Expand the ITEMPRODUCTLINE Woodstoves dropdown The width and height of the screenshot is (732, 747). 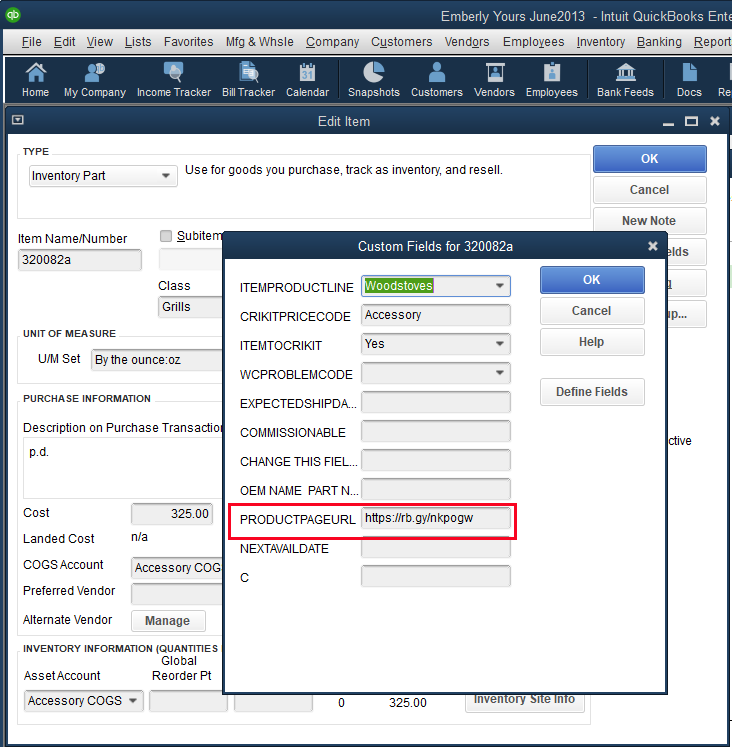[x=500, y=286]
